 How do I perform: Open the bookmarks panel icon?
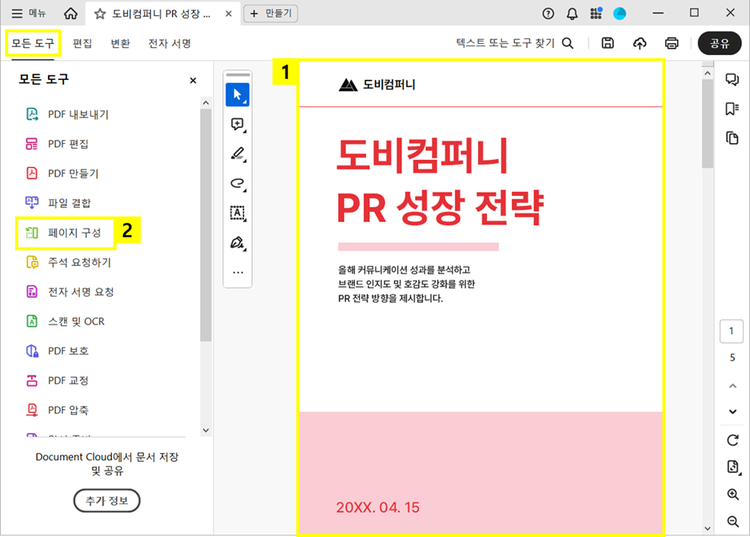click(x=732, y=109)
